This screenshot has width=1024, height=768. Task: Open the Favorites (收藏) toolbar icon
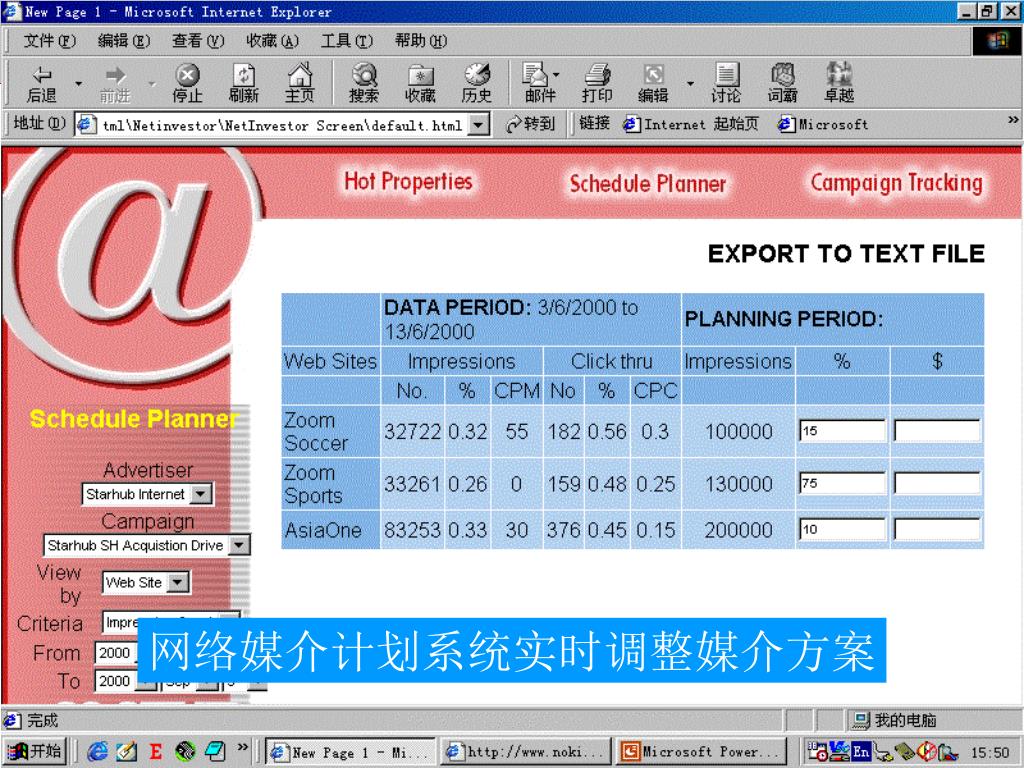pos(420,84)
